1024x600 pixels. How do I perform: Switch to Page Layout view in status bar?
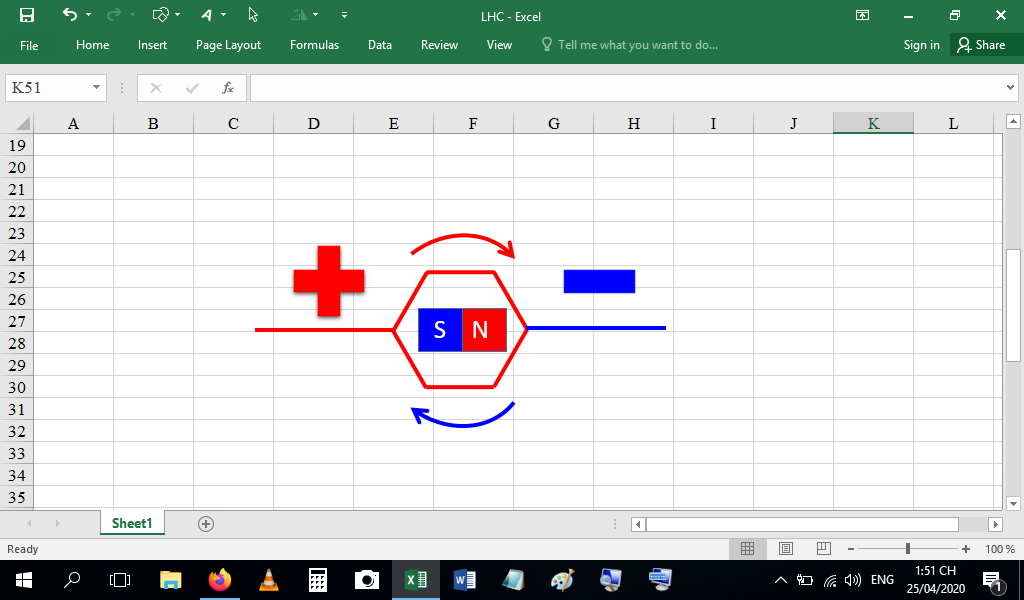786,549
